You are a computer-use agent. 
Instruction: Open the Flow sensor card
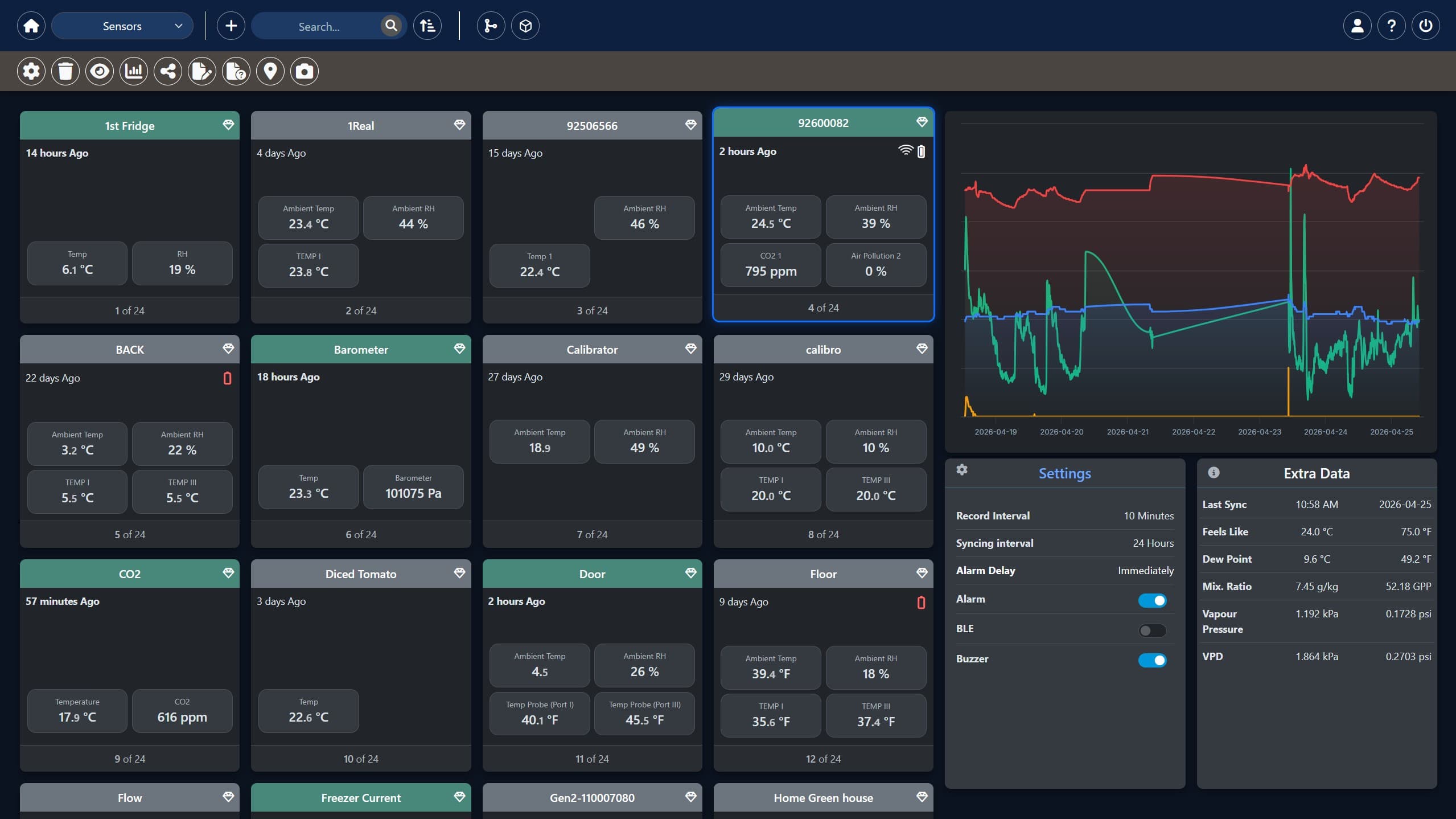[x=130, y=797]
